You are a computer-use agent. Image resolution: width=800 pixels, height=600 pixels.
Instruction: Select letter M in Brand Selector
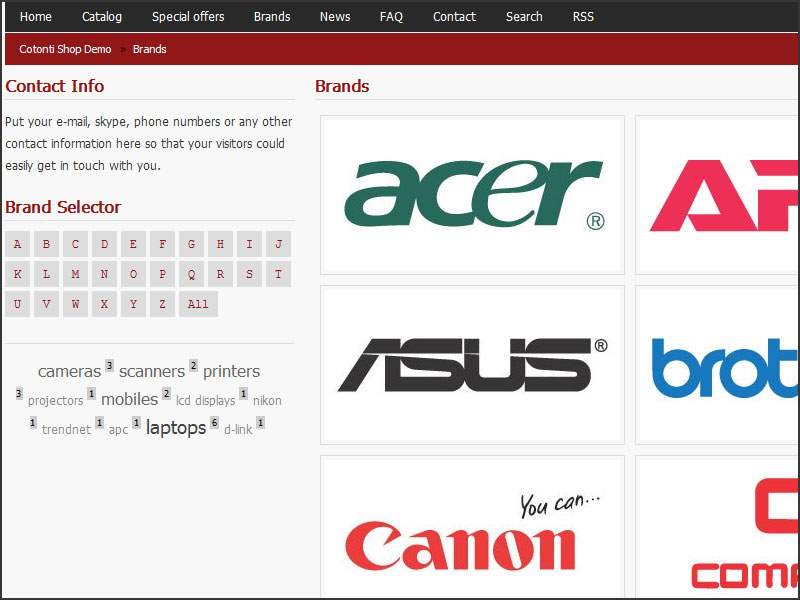76,275
